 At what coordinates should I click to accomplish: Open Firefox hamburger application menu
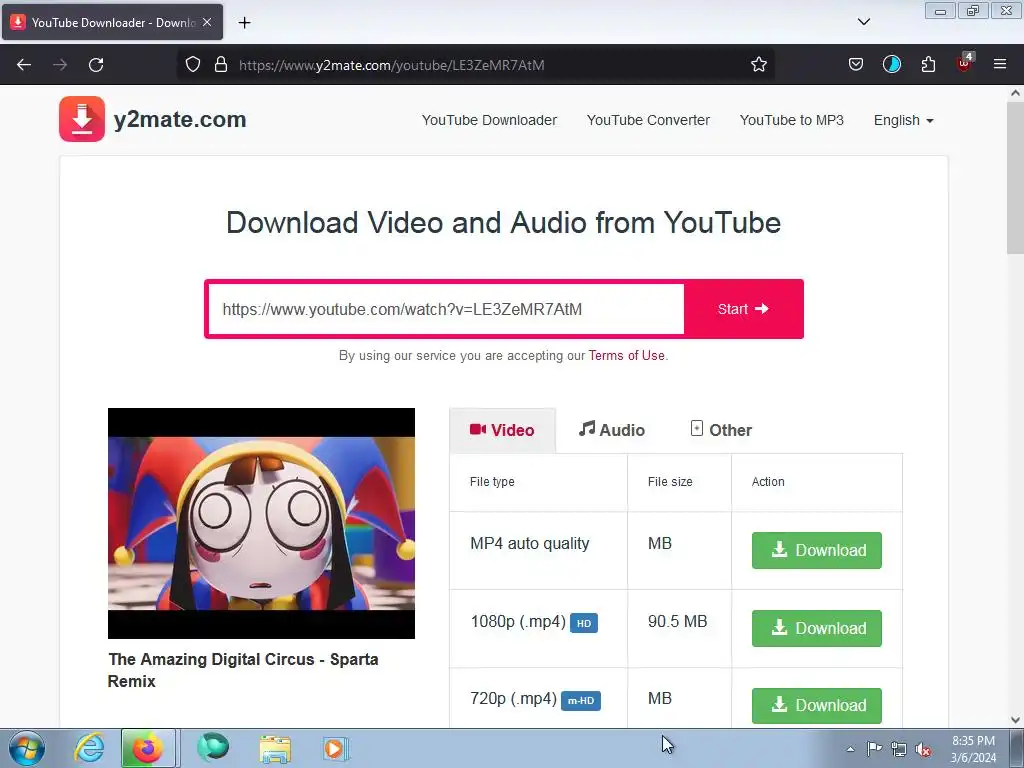(x=1000, y=64)
